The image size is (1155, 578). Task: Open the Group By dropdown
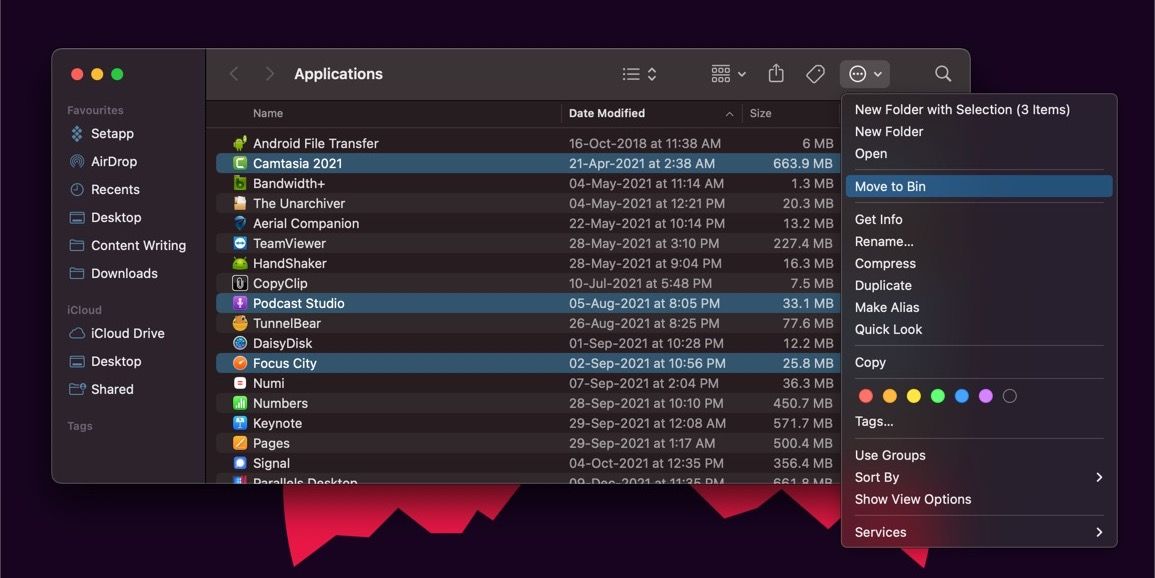tap(729, 74)
